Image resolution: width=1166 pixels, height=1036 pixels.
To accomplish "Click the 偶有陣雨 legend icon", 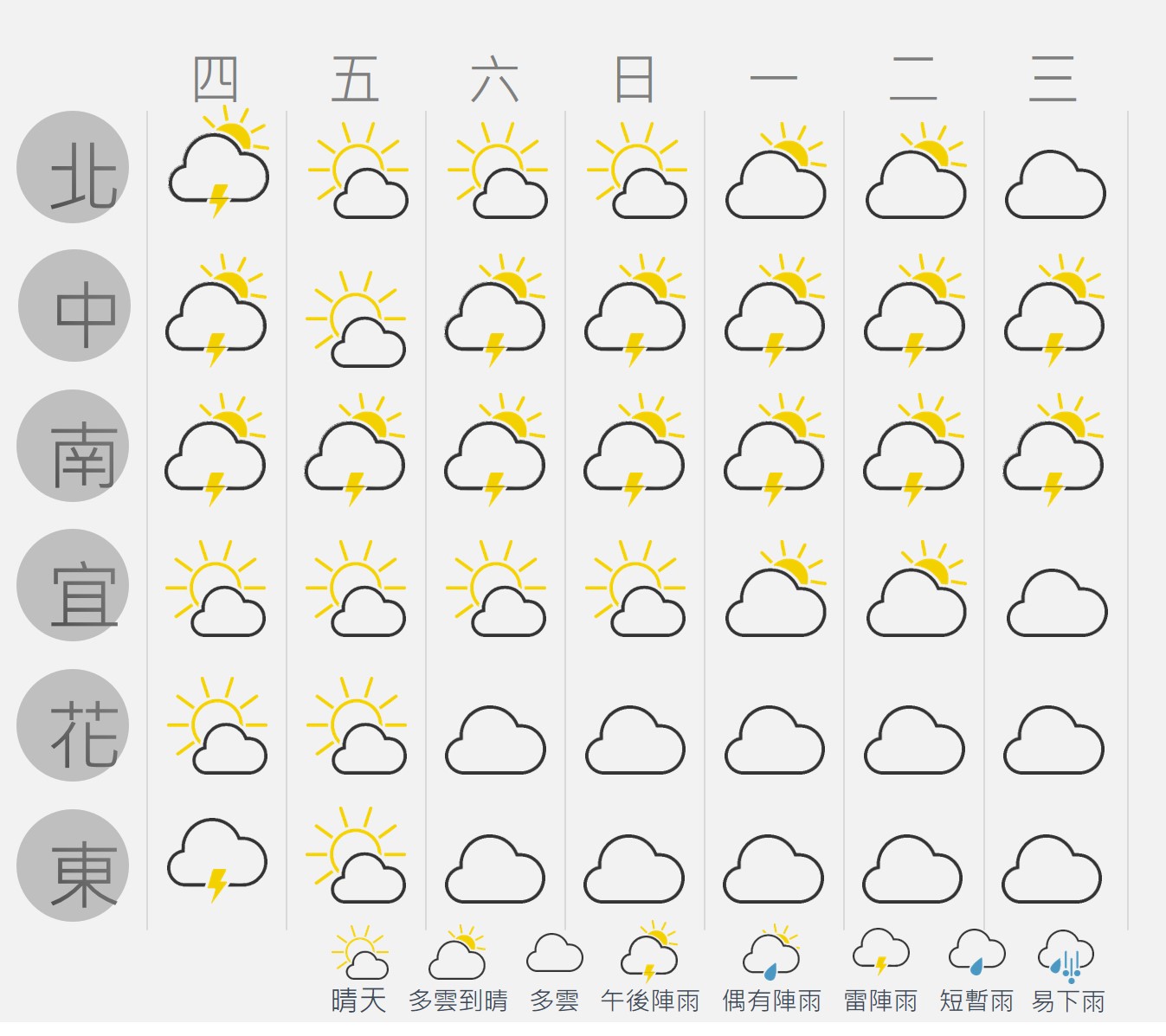I will [771, 953].
